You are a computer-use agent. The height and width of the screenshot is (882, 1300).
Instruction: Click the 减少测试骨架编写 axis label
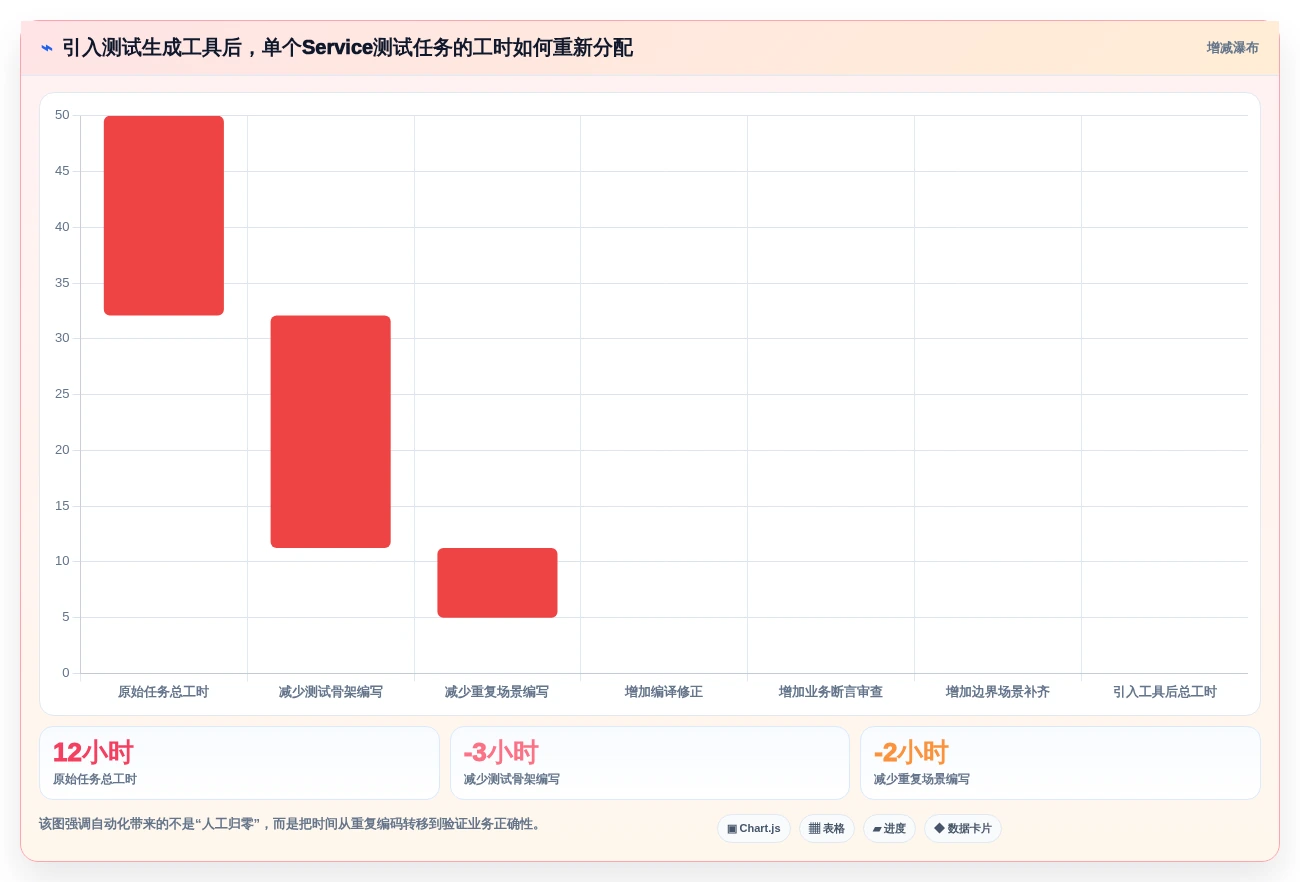pyautogui.click(x=331, y=692)
